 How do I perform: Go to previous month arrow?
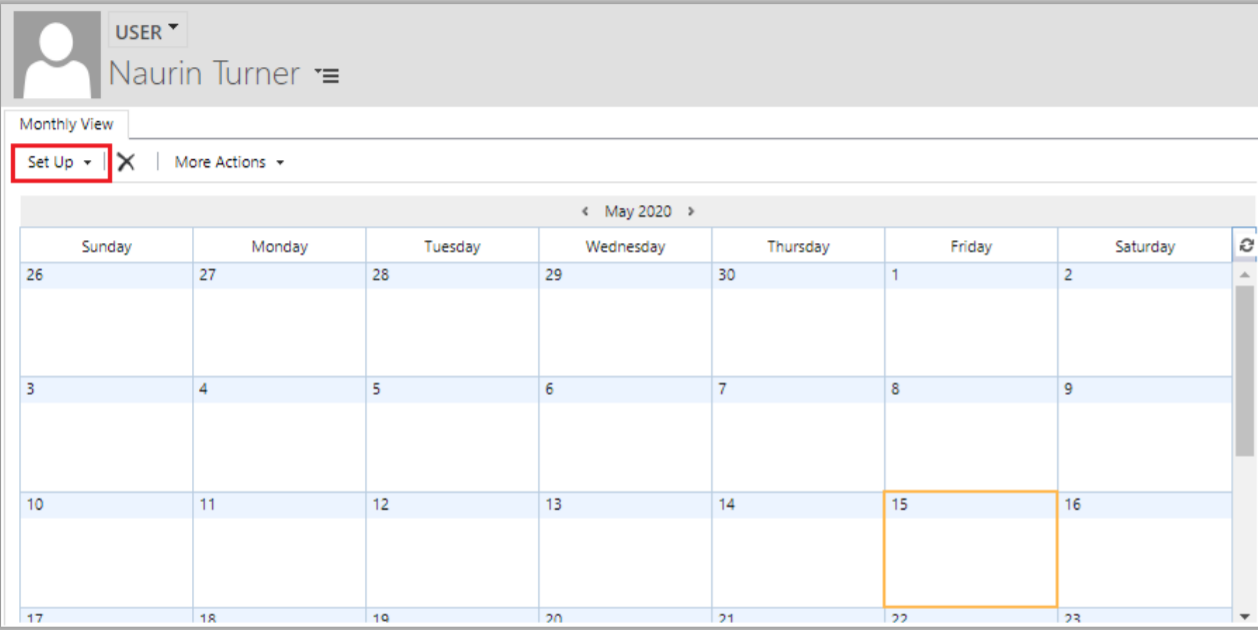click(585, 212)
